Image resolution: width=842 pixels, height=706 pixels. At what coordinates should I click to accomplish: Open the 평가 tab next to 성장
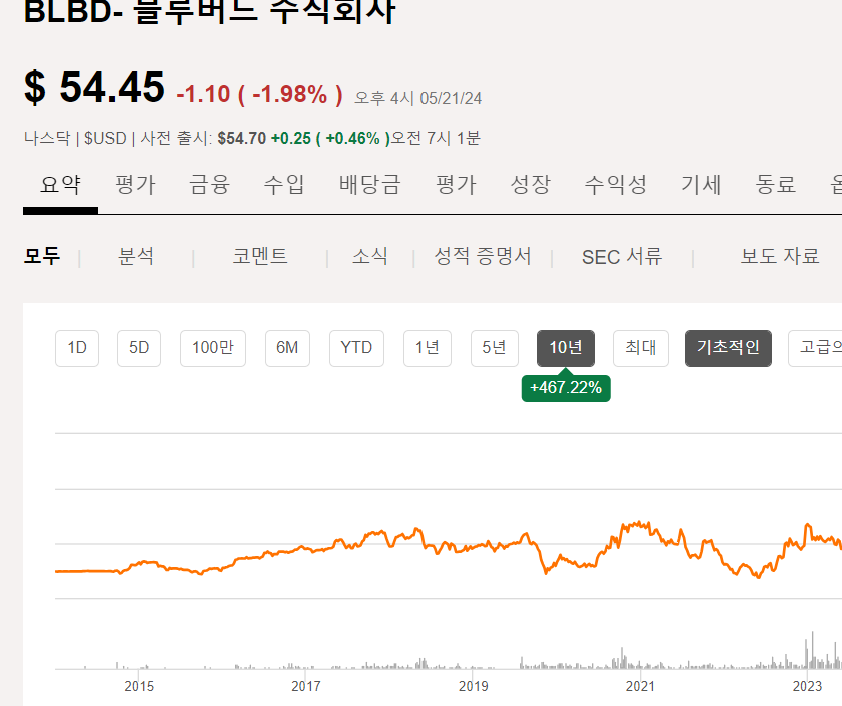click(x=456, y=185)
